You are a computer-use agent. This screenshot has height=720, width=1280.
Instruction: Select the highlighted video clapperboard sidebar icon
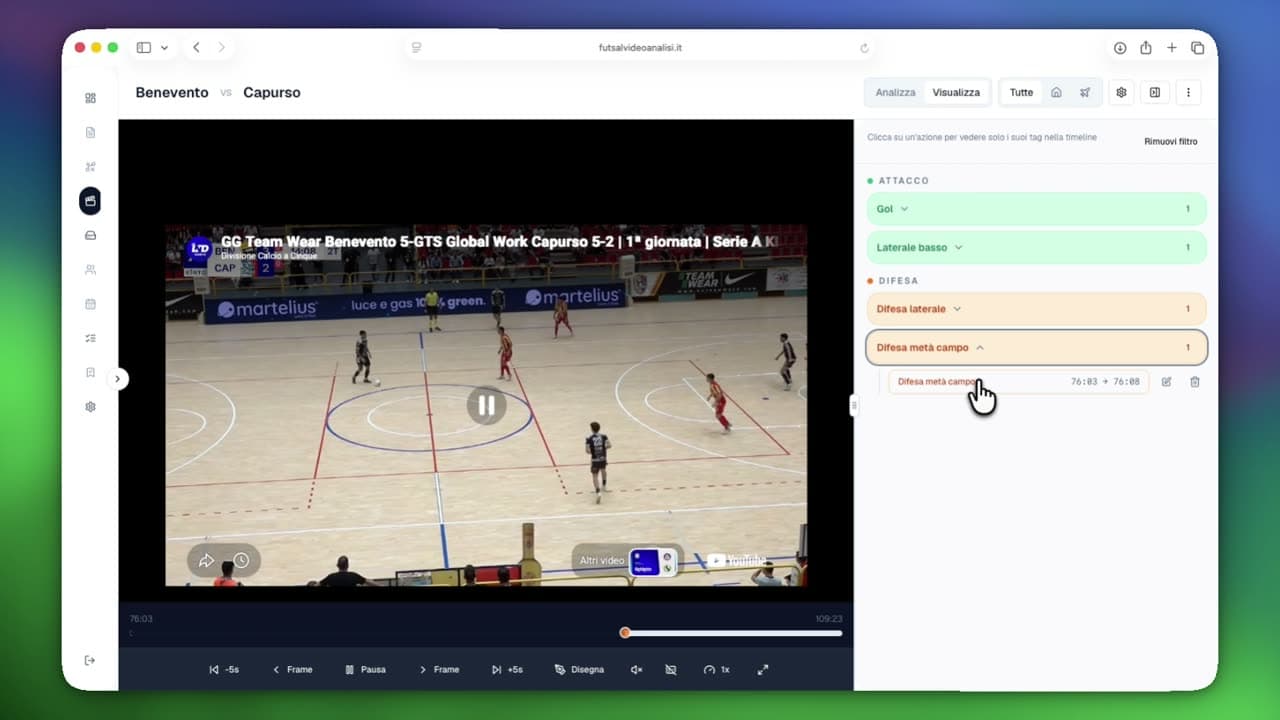coord(90,201)
